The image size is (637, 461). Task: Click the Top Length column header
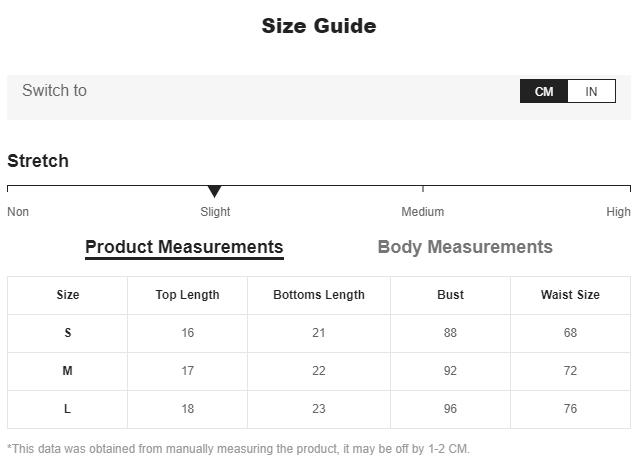coord(187,295)
